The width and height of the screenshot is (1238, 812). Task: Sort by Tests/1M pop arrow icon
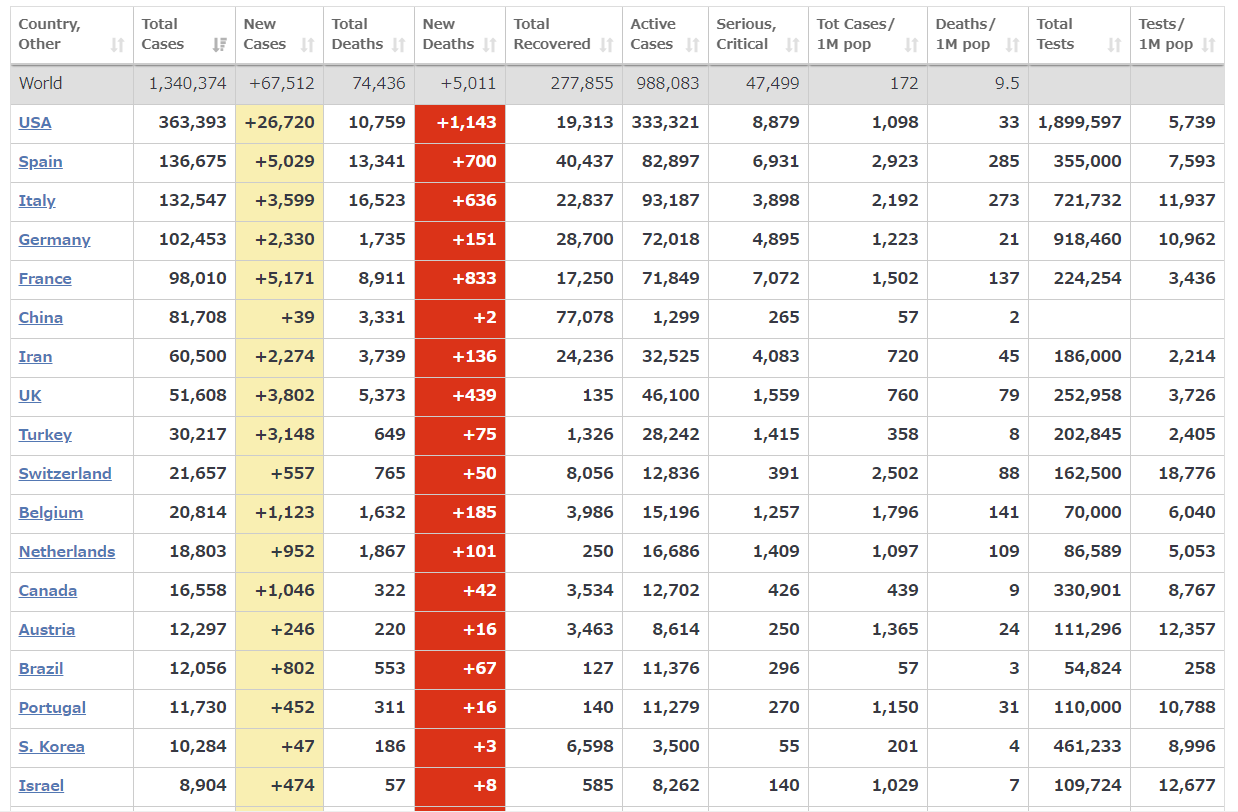(x=1209, y=45)
